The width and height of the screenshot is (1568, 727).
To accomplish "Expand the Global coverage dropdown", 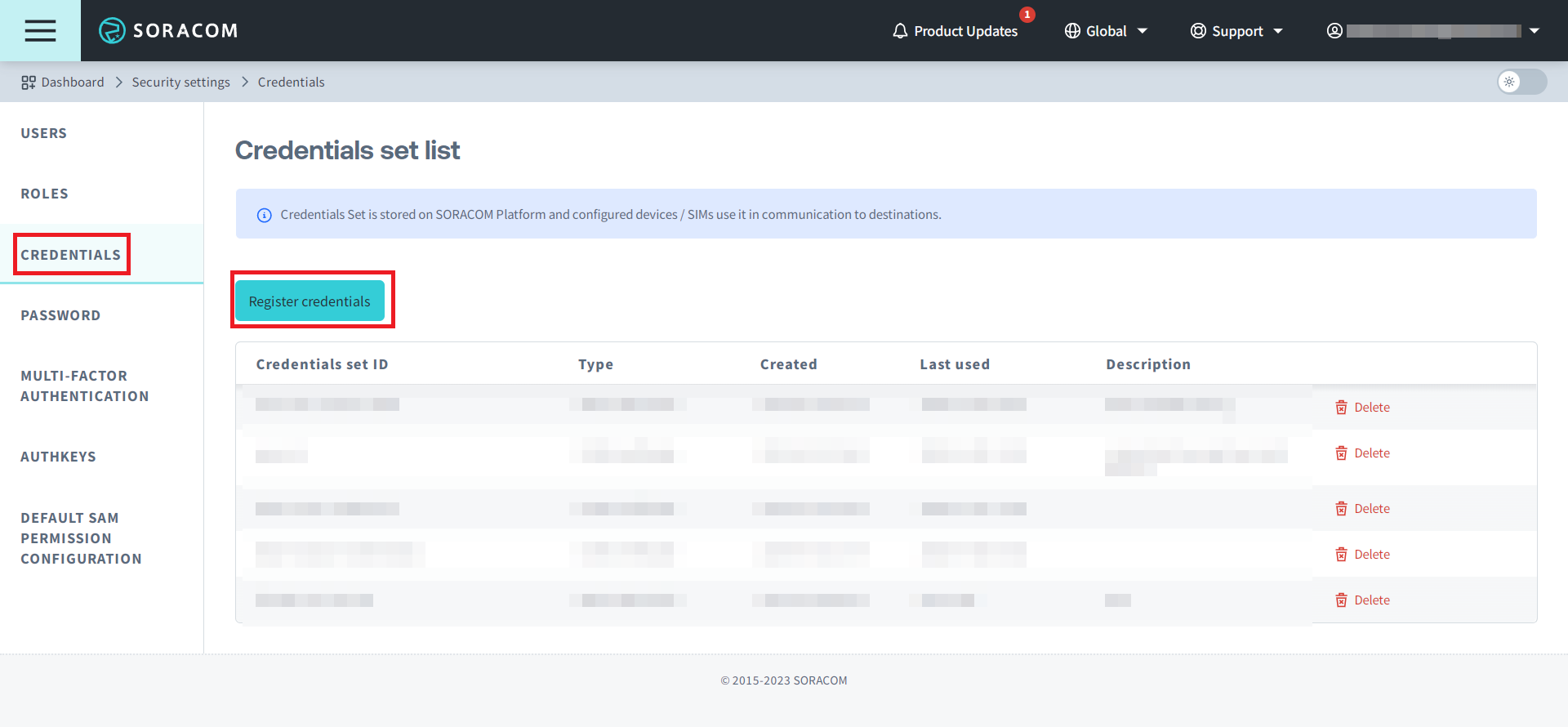I will pyautogui.click(x=1143, y=31).
